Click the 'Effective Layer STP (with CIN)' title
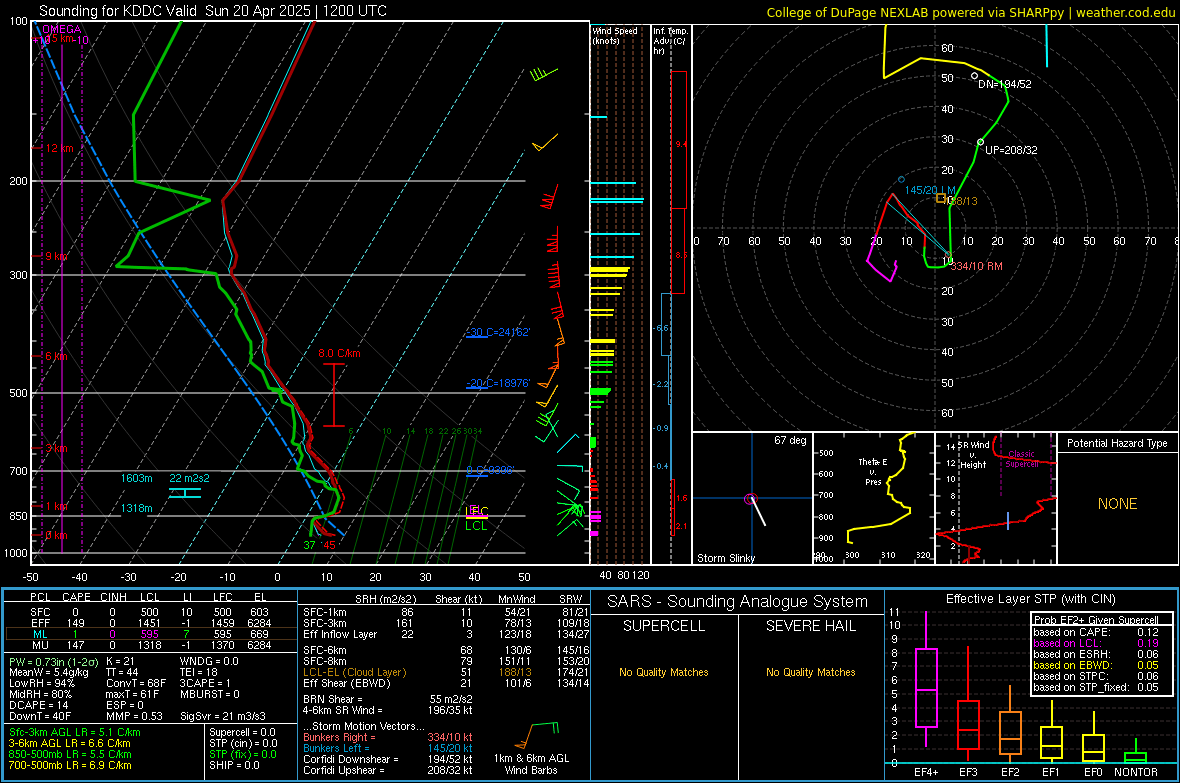The height and width of the screenshot is (783, 1180). pos(1030,599)
